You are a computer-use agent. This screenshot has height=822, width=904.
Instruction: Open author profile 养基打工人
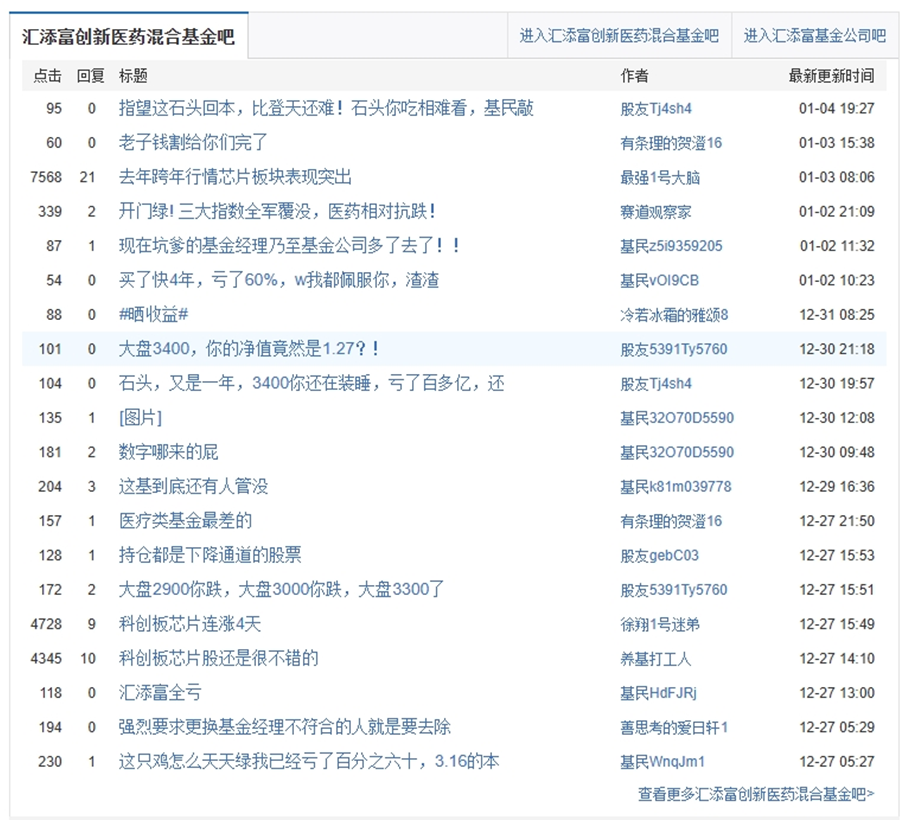pyautogui.click(x=656, y=659)
